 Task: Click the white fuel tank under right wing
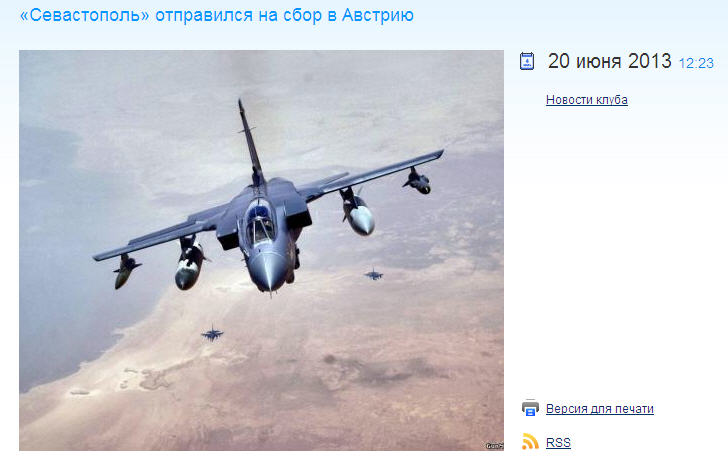coord(358,213)
